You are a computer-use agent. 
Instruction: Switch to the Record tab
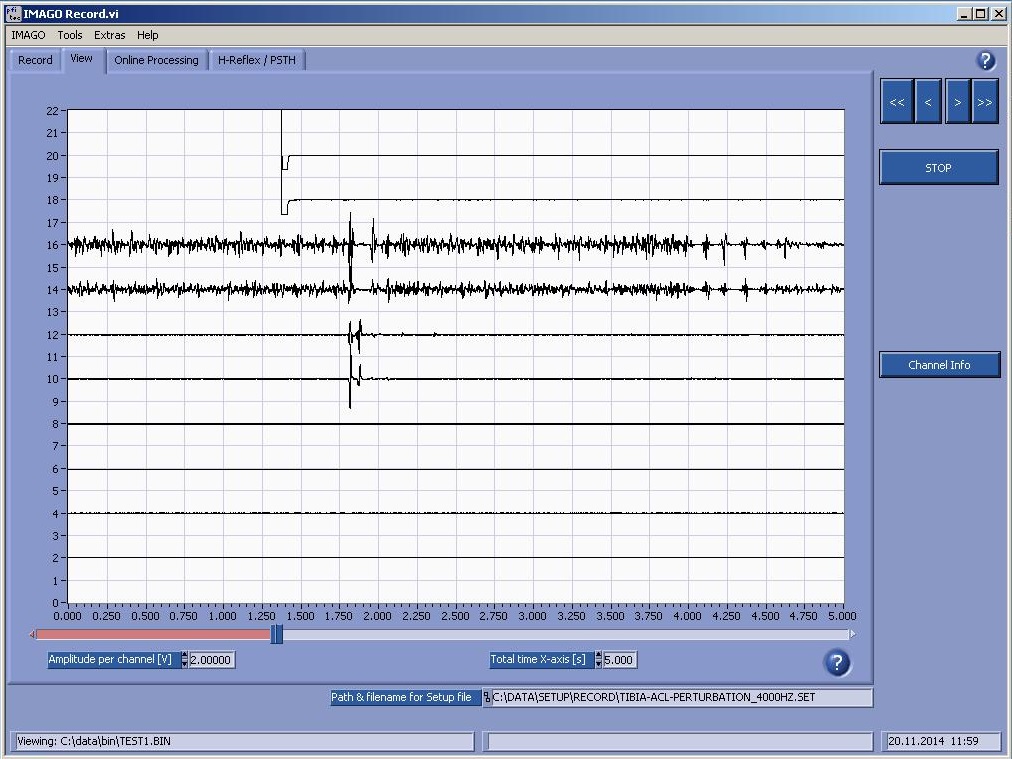tap(35, 60)
